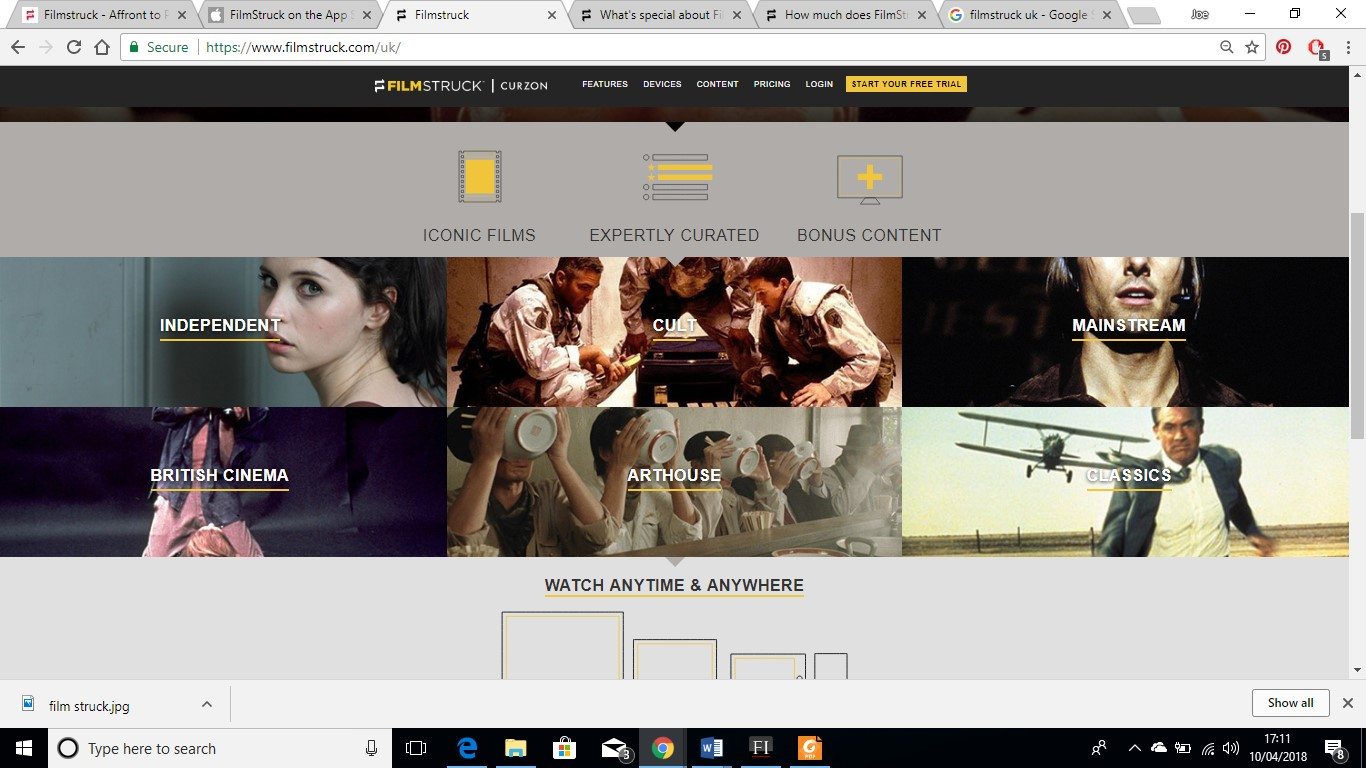Reload the page with the refresh icon
The image size is (1366, 768).
(x=74, y=47)
